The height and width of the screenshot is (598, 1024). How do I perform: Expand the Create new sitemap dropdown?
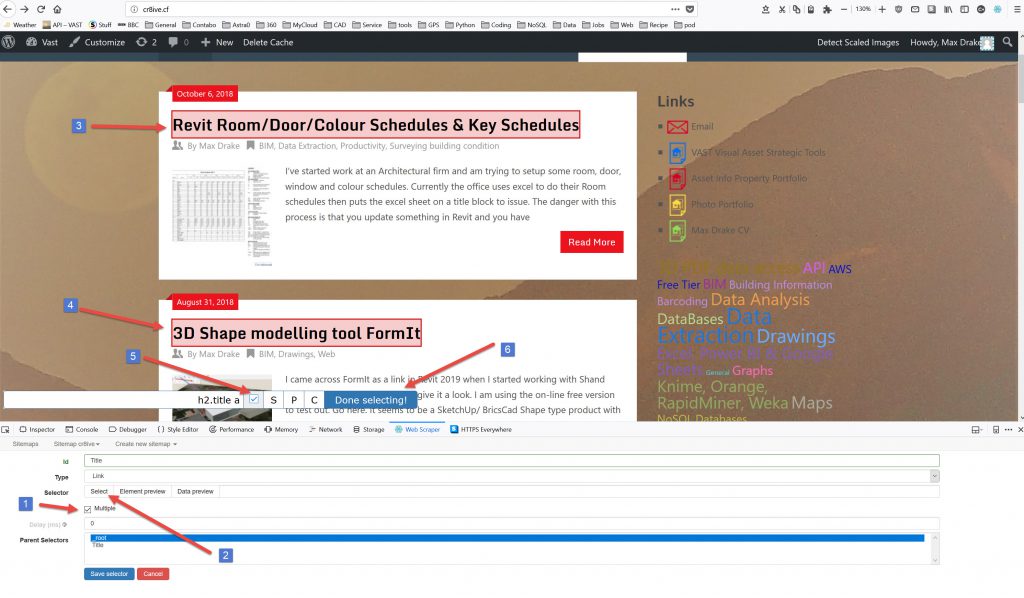(x=146, y=443)
